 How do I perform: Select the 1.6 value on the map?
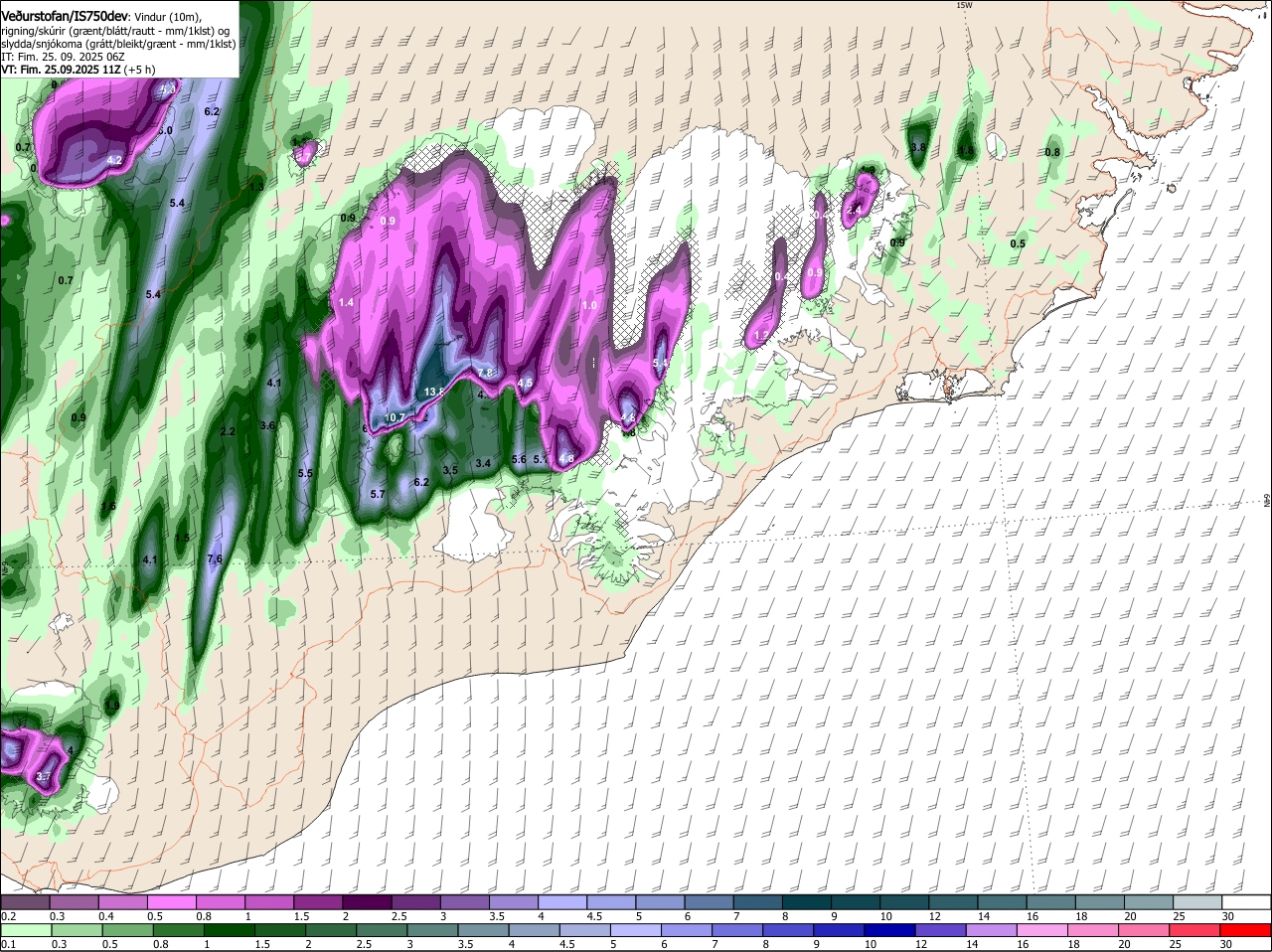point(108,506)
